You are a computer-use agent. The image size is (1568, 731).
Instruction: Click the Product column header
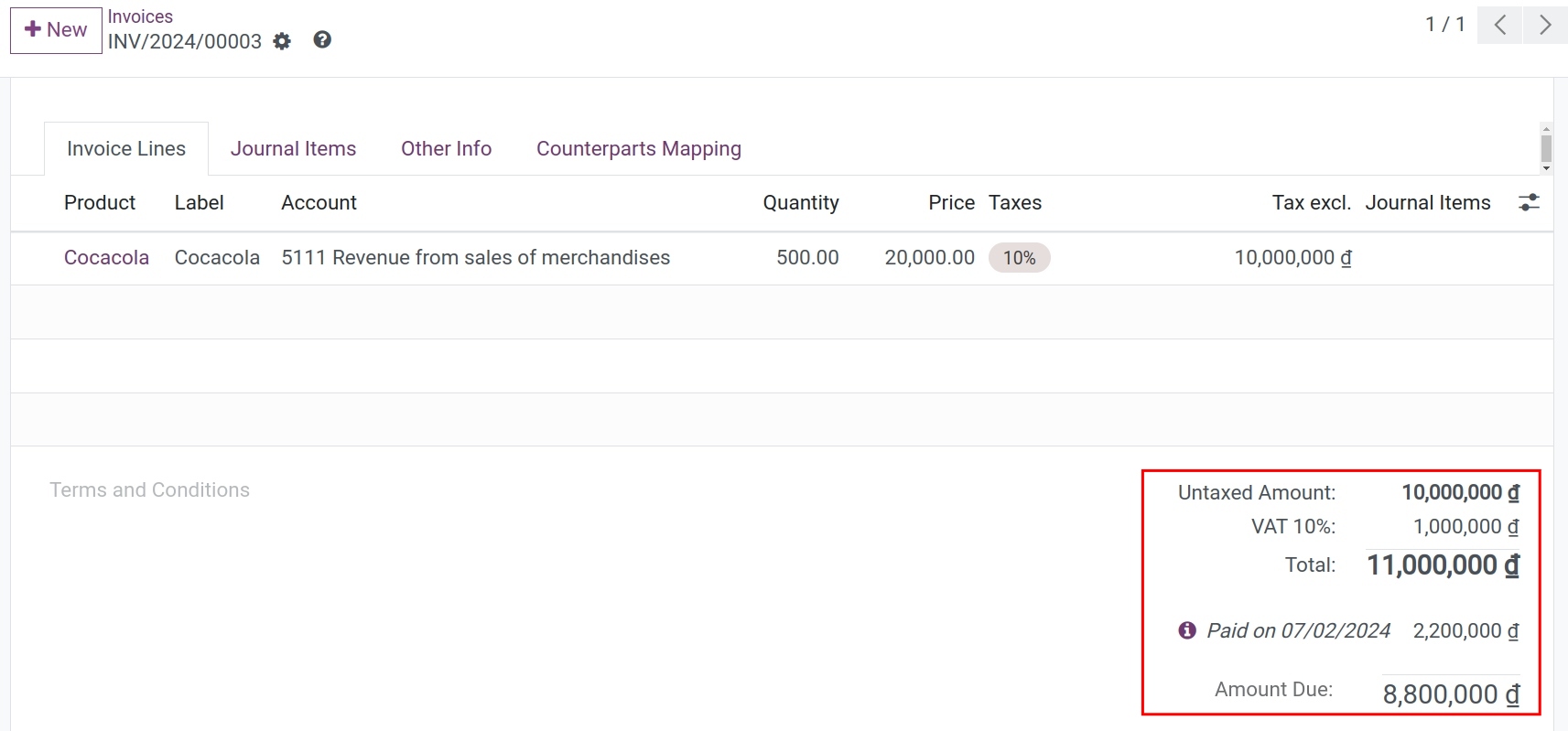coord(100,203)
